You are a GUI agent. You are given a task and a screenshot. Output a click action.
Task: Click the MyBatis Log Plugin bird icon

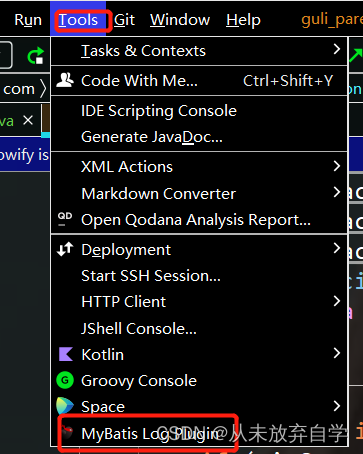click(67, 433)
